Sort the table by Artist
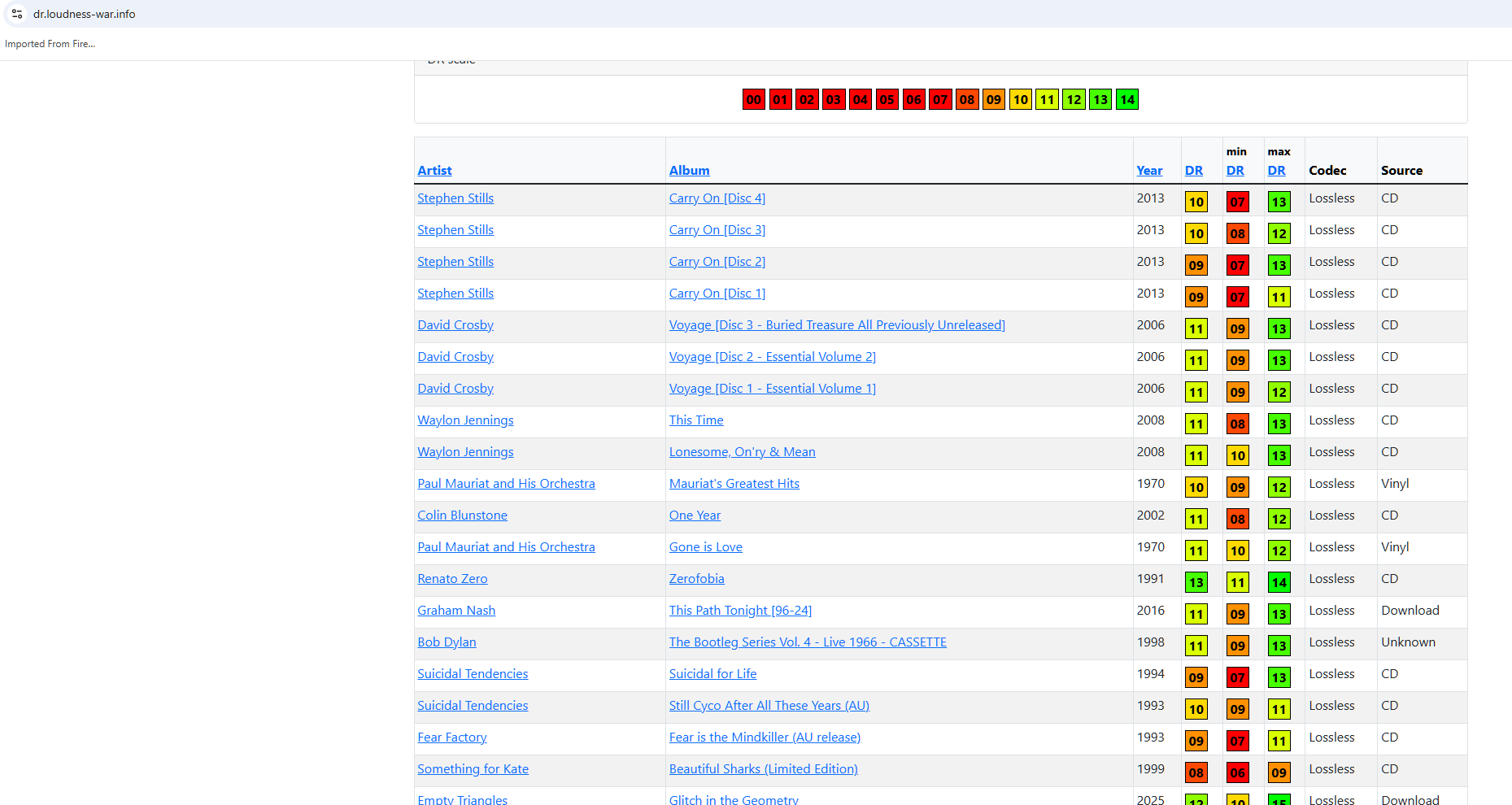Image resolution: width=1512 pixels, height=805 pixels. tap(434, 171)
